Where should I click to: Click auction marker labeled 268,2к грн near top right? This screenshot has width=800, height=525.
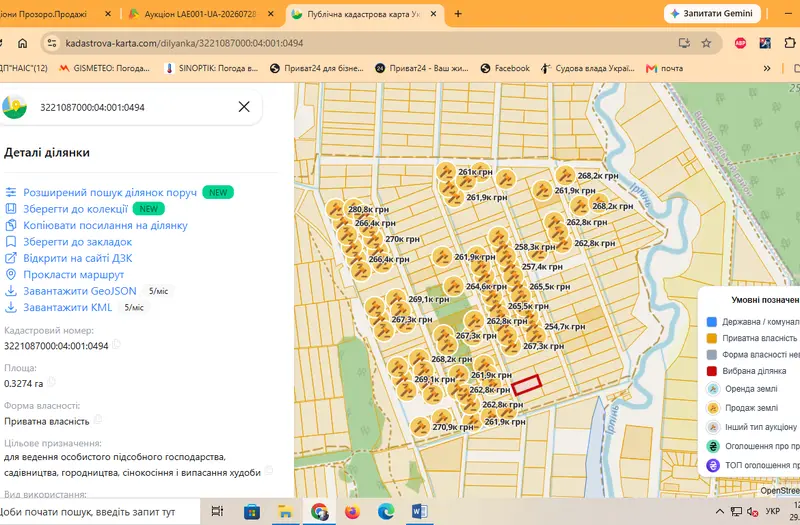[565, 176]
